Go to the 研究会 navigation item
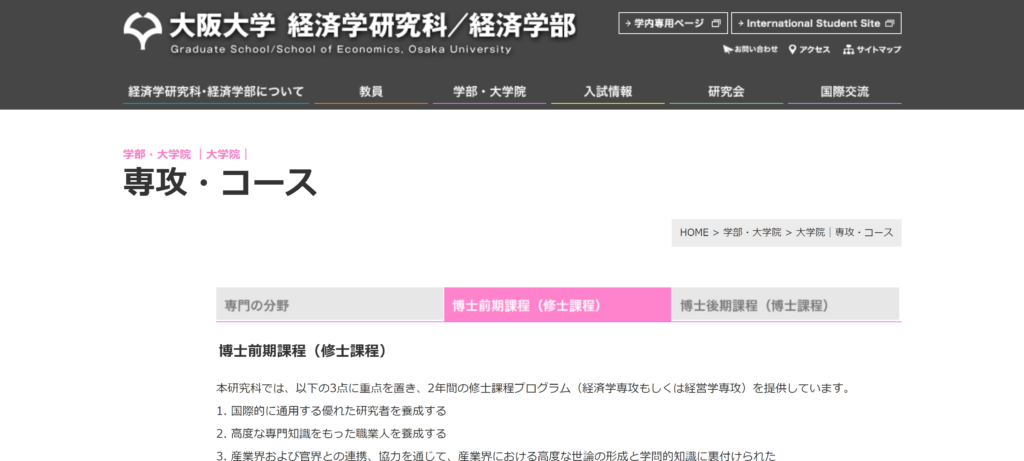Screen dimensions: 1024x461 click(x=726, y=92)
